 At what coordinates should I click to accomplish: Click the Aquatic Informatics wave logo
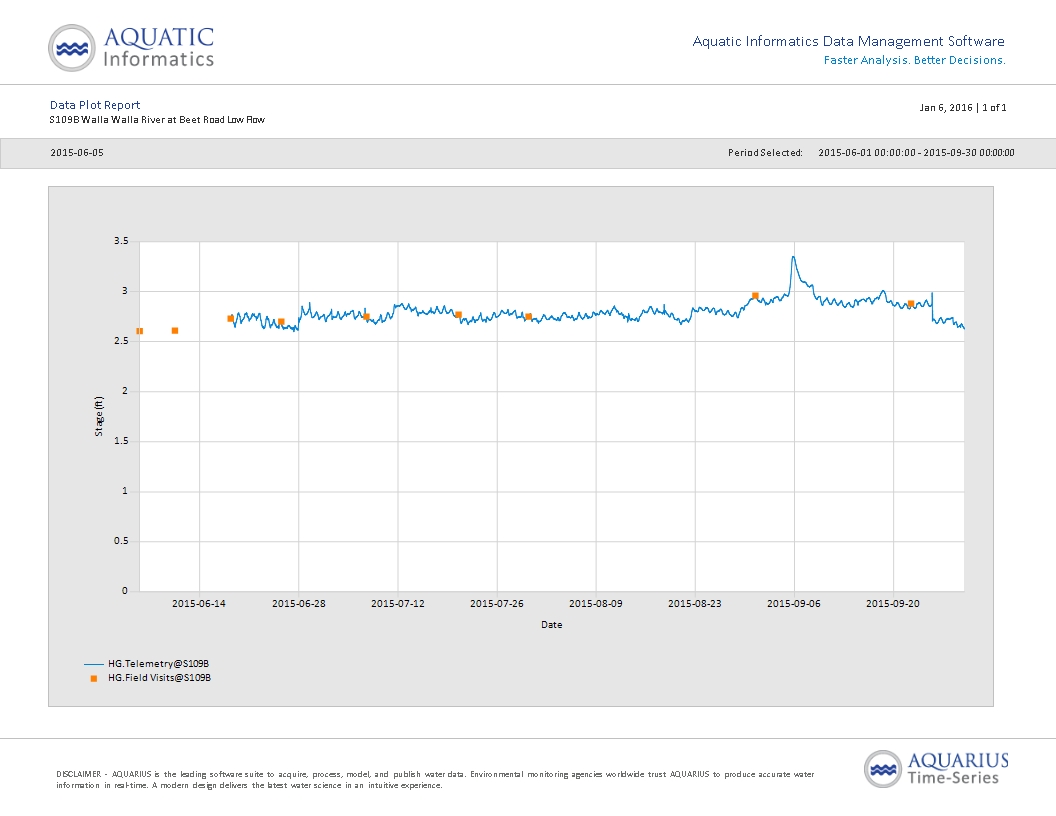[72, 48]
